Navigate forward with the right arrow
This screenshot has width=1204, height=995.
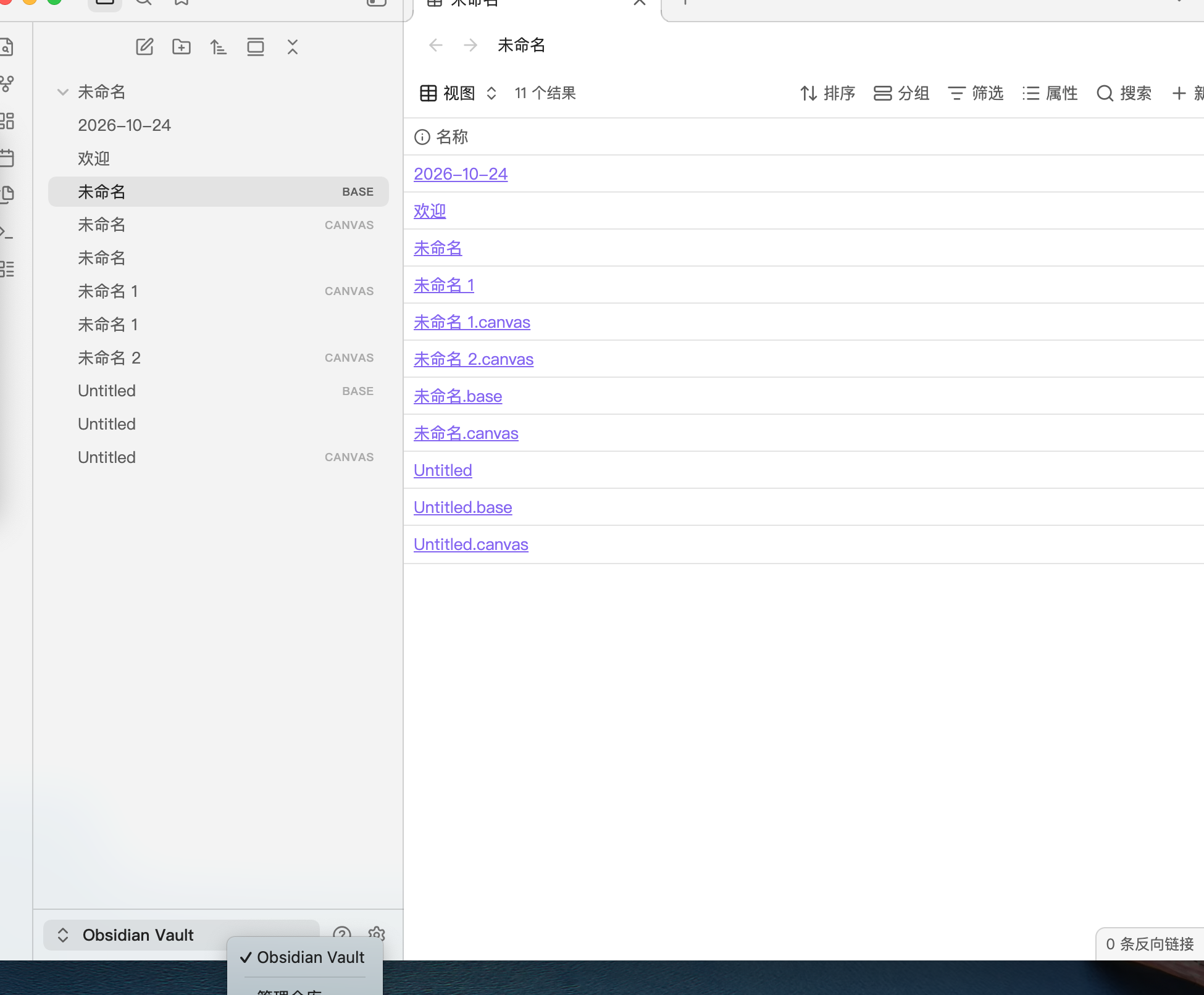click(x=470, y=45)
